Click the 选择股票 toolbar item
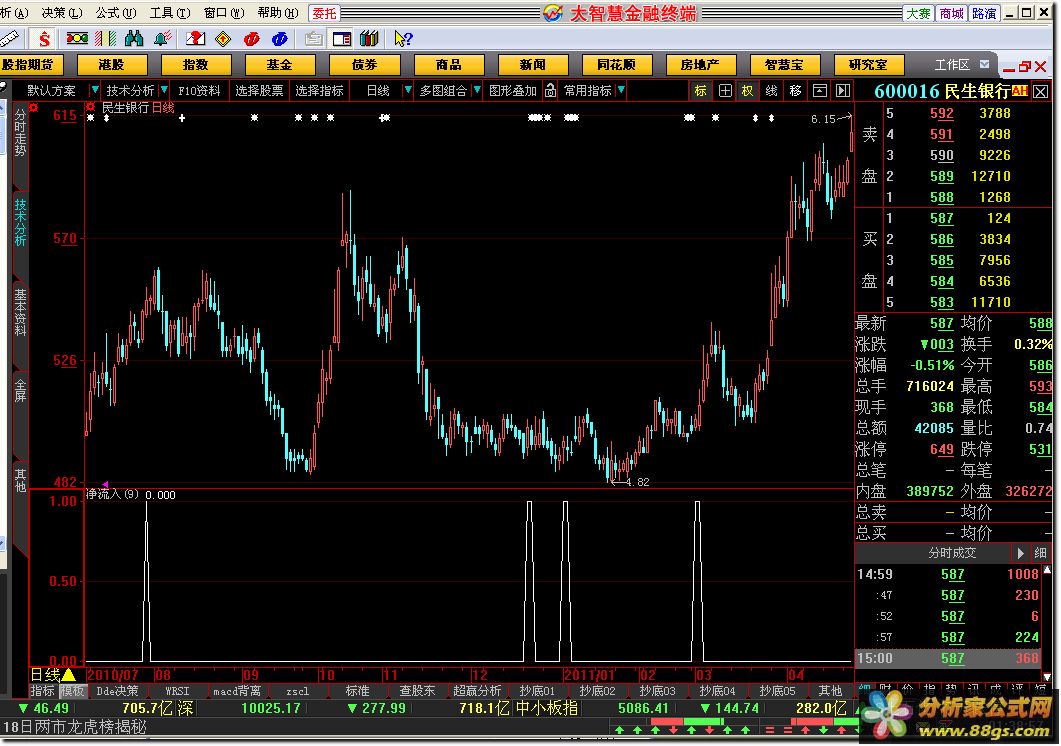The image size is (1061, 746). tap(259, 90)
